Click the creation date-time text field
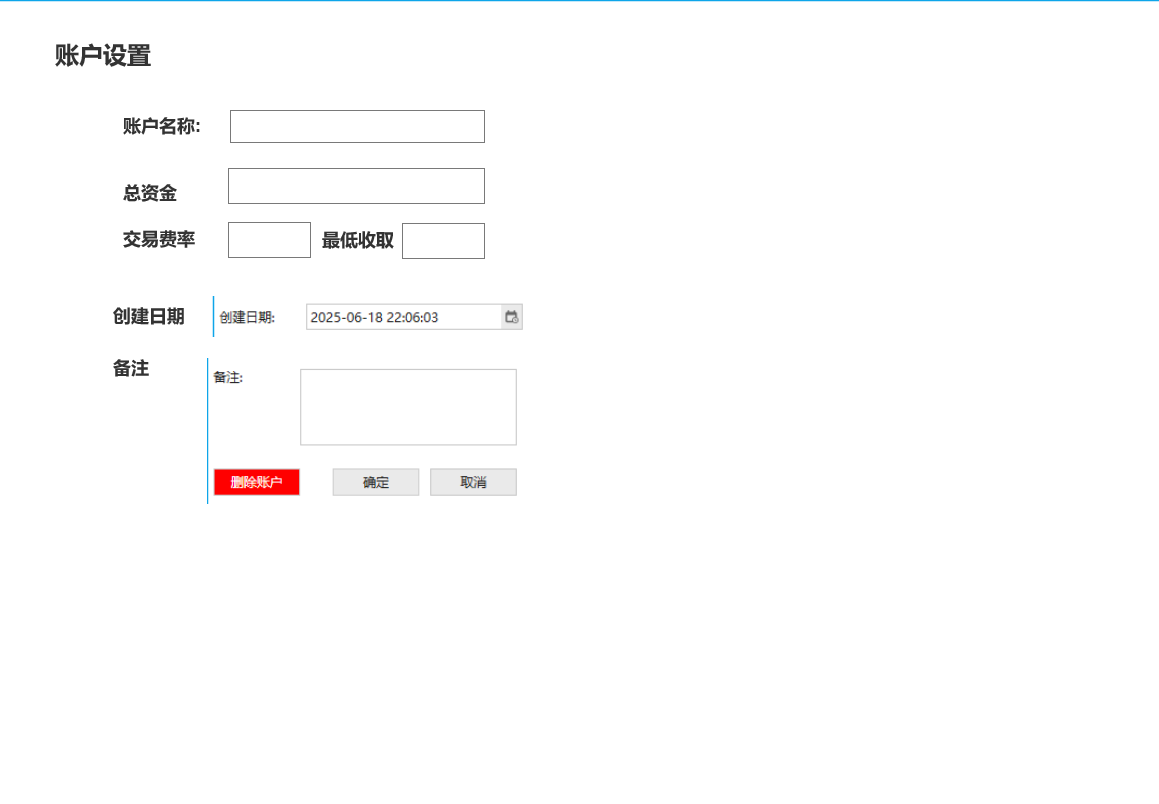This screenshot has width=1159, height=804. click(403, 317)
